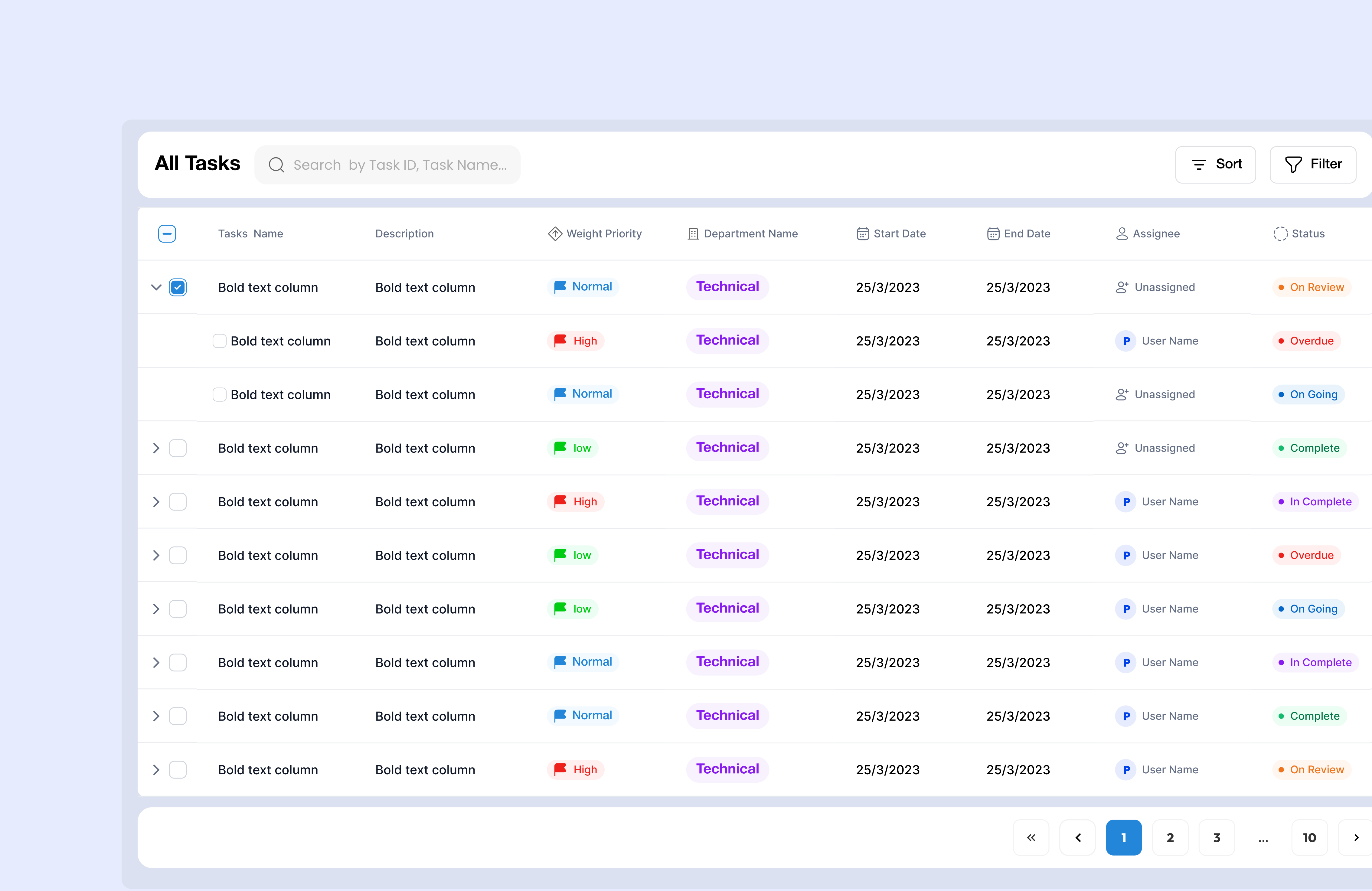Click the Sort button
This screenshot has height=891, width=1372.
1215,164
